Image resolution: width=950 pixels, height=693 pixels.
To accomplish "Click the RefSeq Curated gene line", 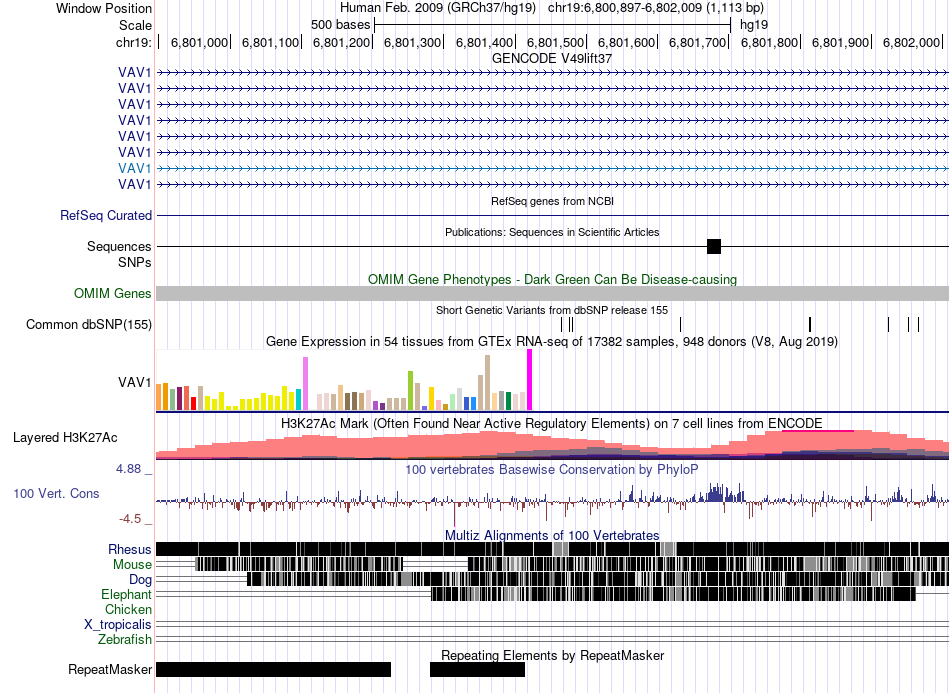I will (x=553, y=216).
